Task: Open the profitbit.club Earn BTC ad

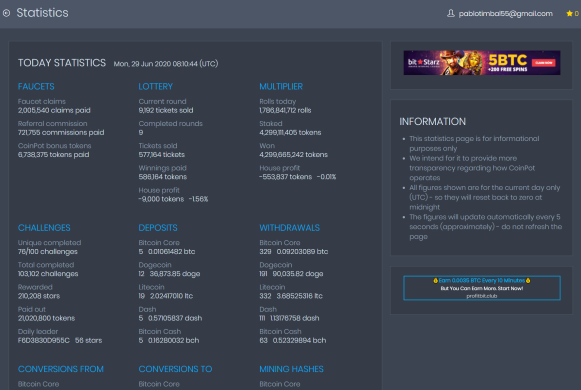Action: coord(482,288)
